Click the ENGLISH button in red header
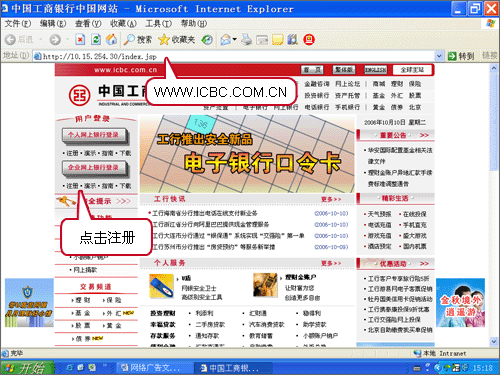Screen dimensions: 500x375 pos(375,70)
